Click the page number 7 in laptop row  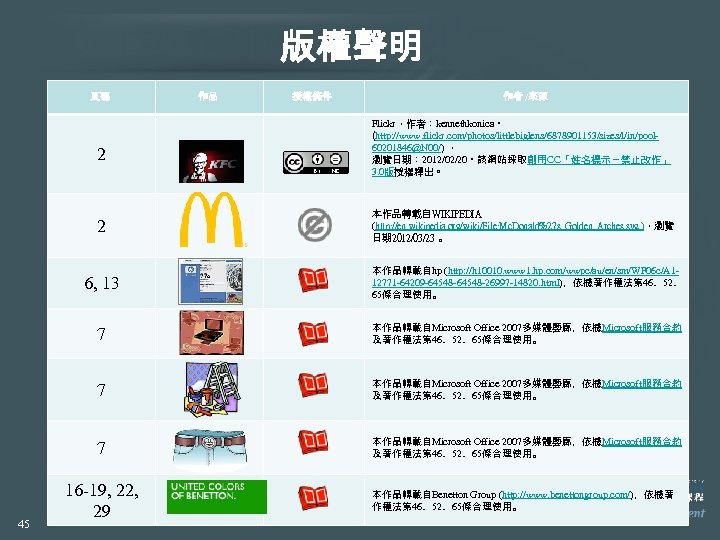101,334
